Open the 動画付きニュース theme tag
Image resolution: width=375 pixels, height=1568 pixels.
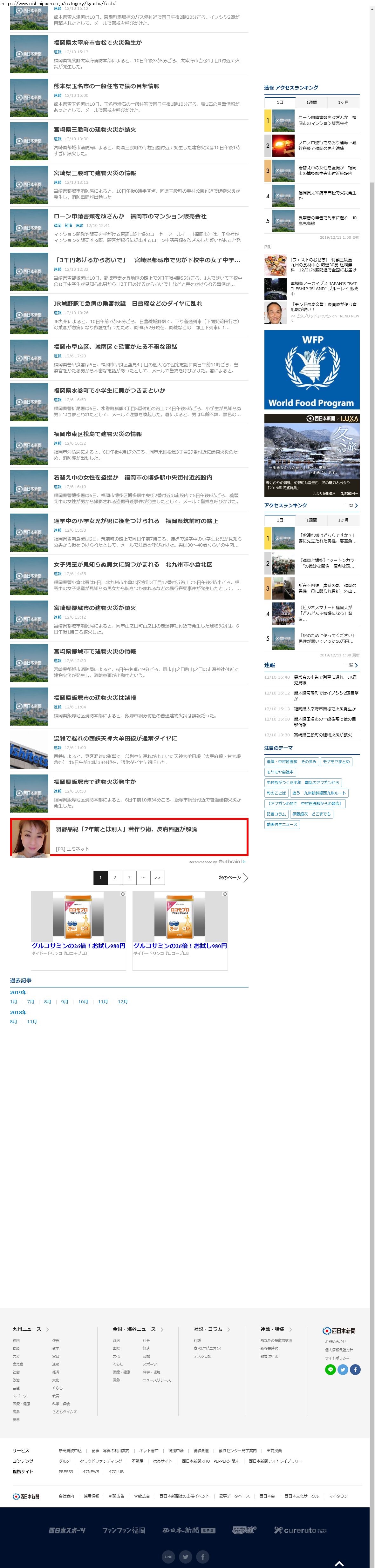pyautogui.click(x=282, y=824)
